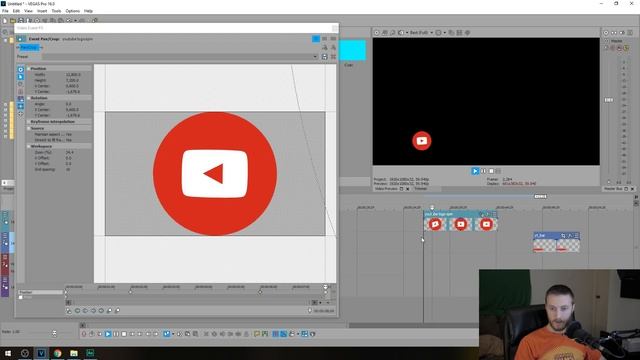Image resolution: width=640 pixels, height=360 pixels.
Task: Open the File menu
Action: (x=5, y=11)
